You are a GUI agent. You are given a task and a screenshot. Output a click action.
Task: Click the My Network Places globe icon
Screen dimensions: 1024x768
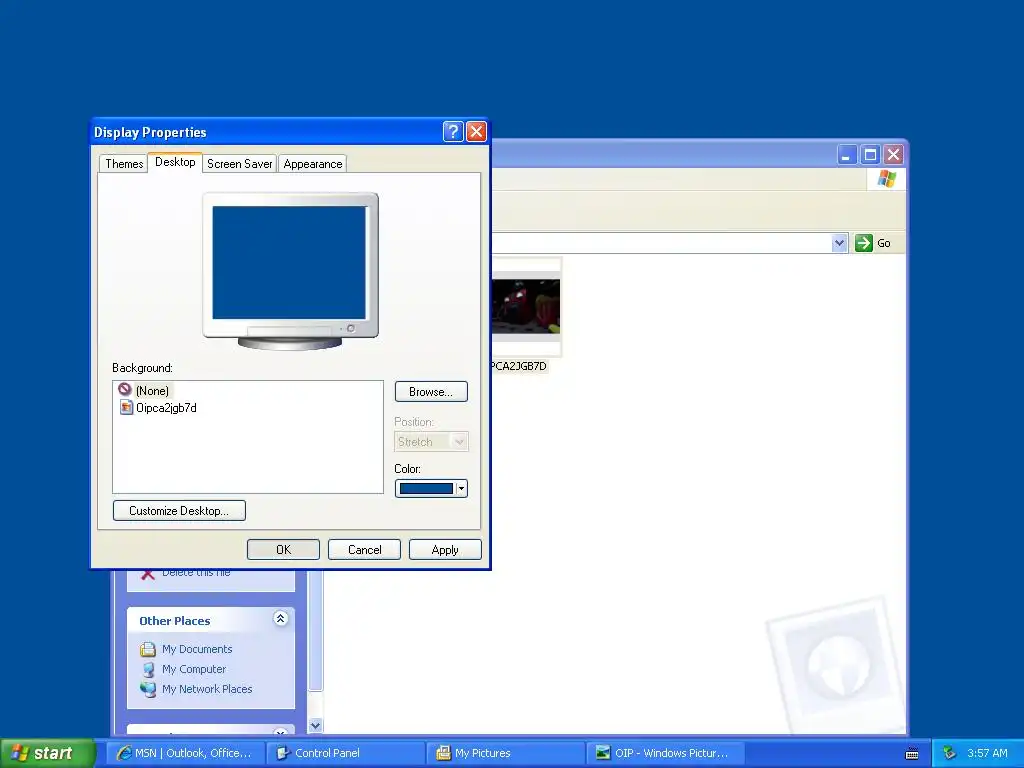pos(148,689)
